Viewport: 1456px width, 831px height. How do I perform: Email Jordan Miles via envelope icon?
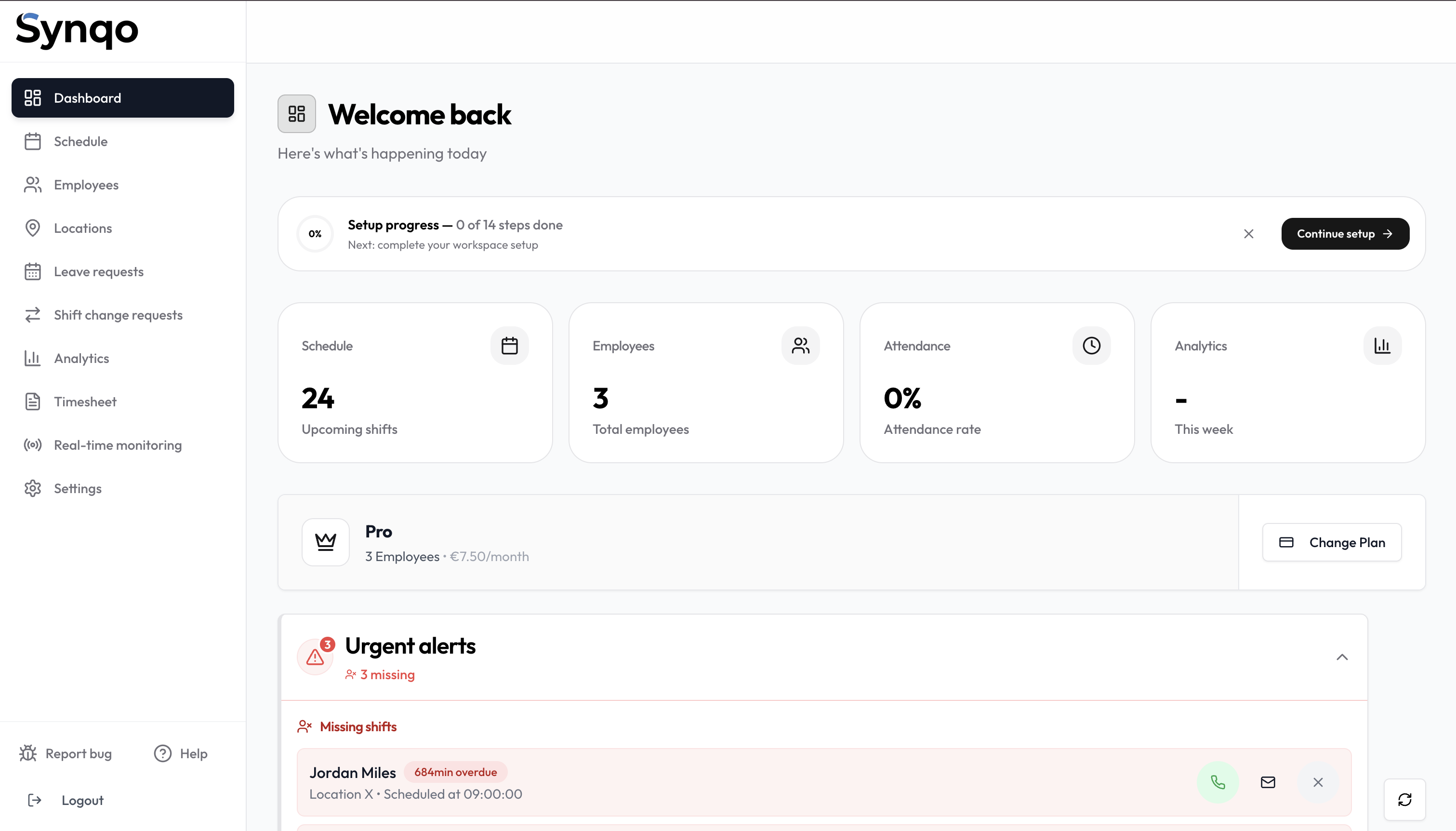(x=1267, y=782)
